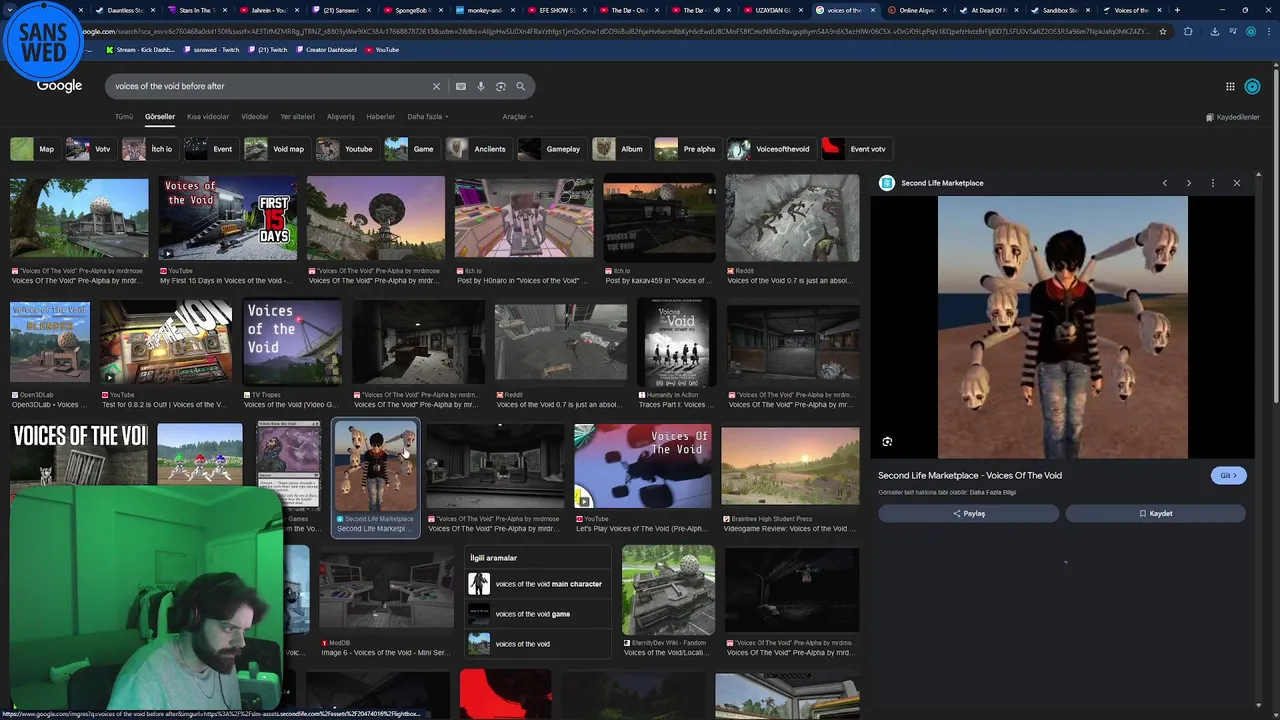Open the browser extensions puzzle icon
This screenshot has height=720, width=1280.
click(1188, 31)
